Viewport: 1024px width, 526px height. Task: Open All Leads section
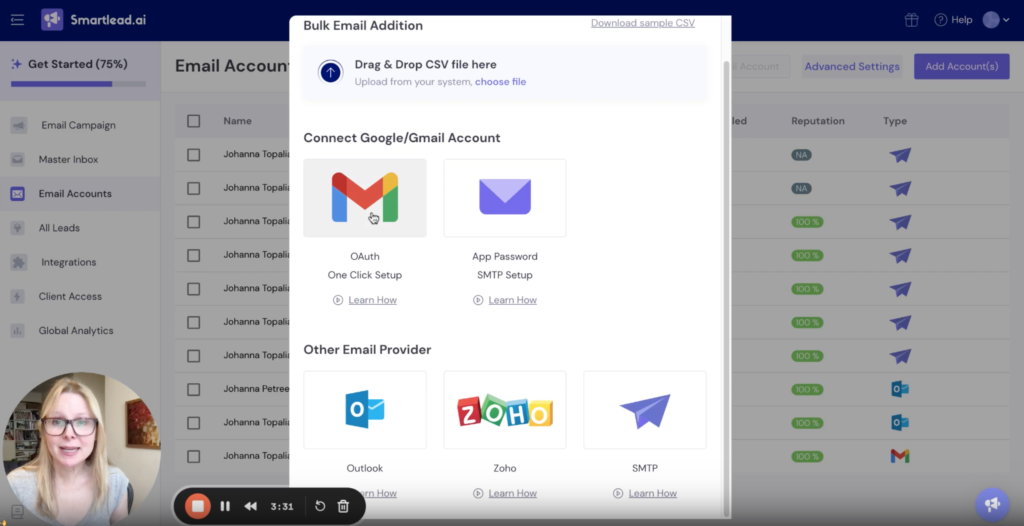[x=59, y=228]
